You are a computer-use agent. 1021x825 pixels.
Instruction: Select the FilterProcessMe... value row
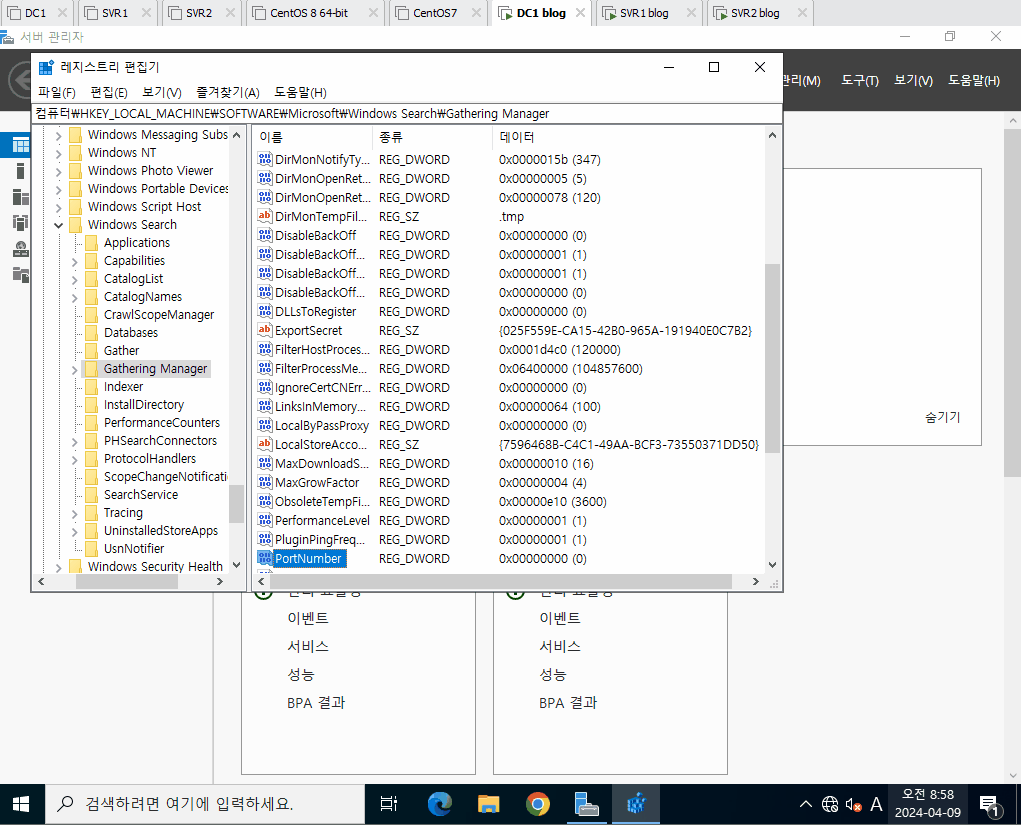click(508, 369)
